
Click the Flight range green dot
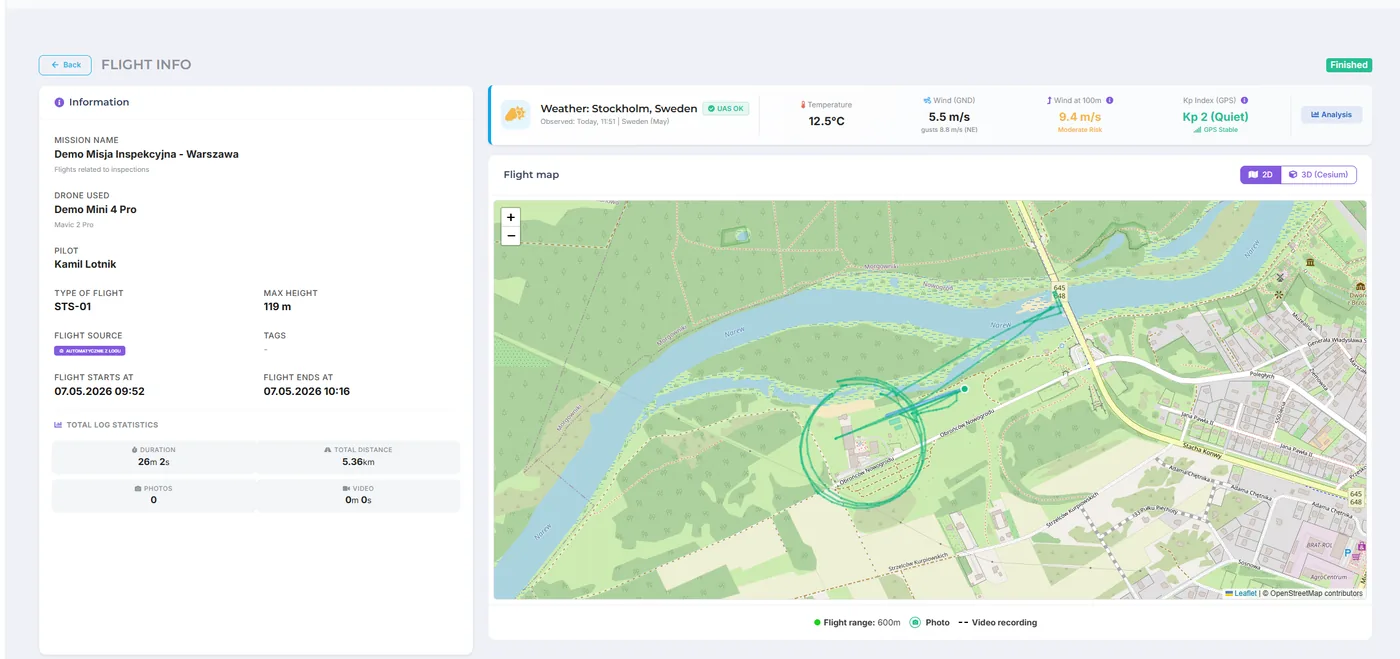click(x=817, y=622)
